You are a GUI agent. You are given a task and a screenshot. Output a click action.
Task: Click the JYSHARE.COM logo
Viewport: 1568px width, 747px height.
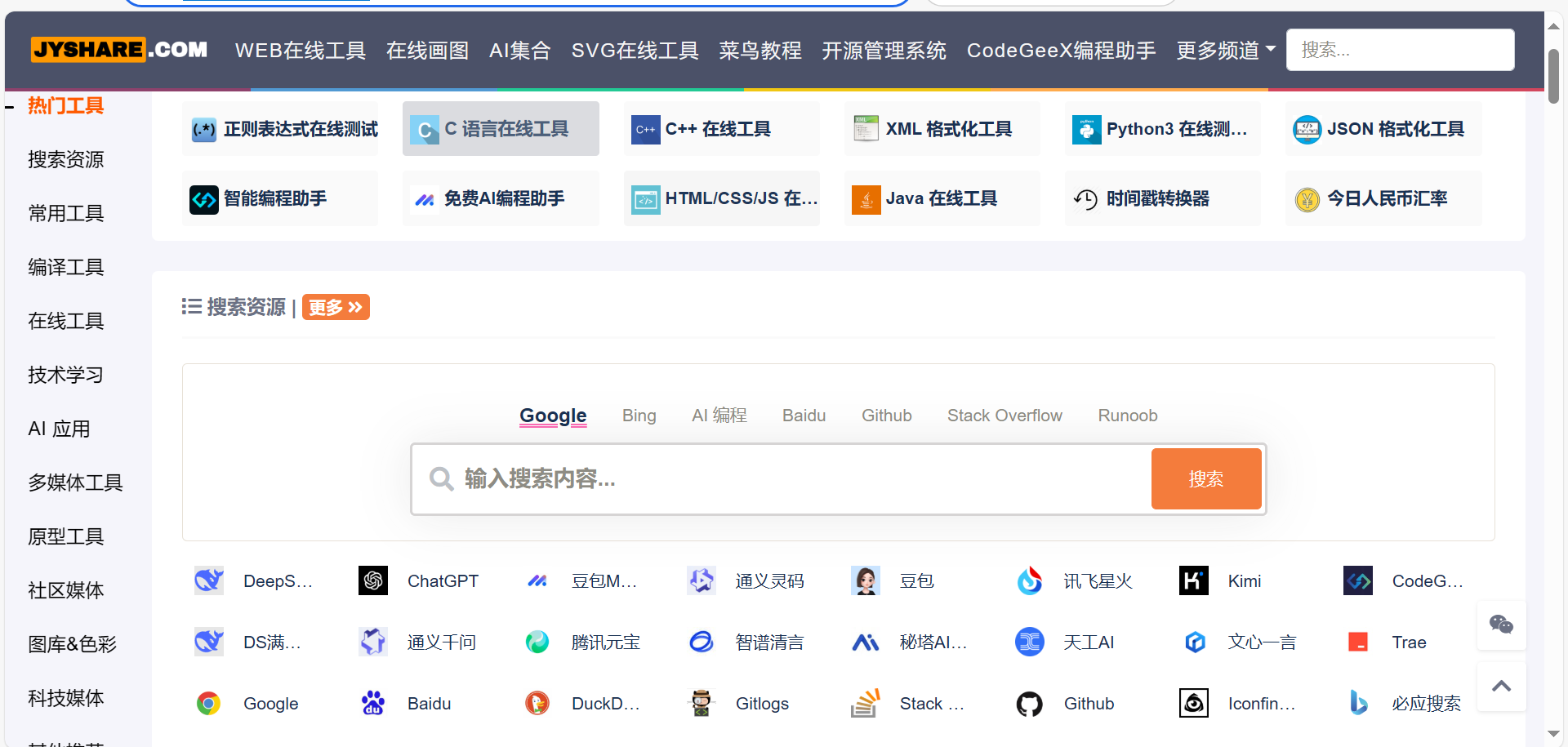119,50
